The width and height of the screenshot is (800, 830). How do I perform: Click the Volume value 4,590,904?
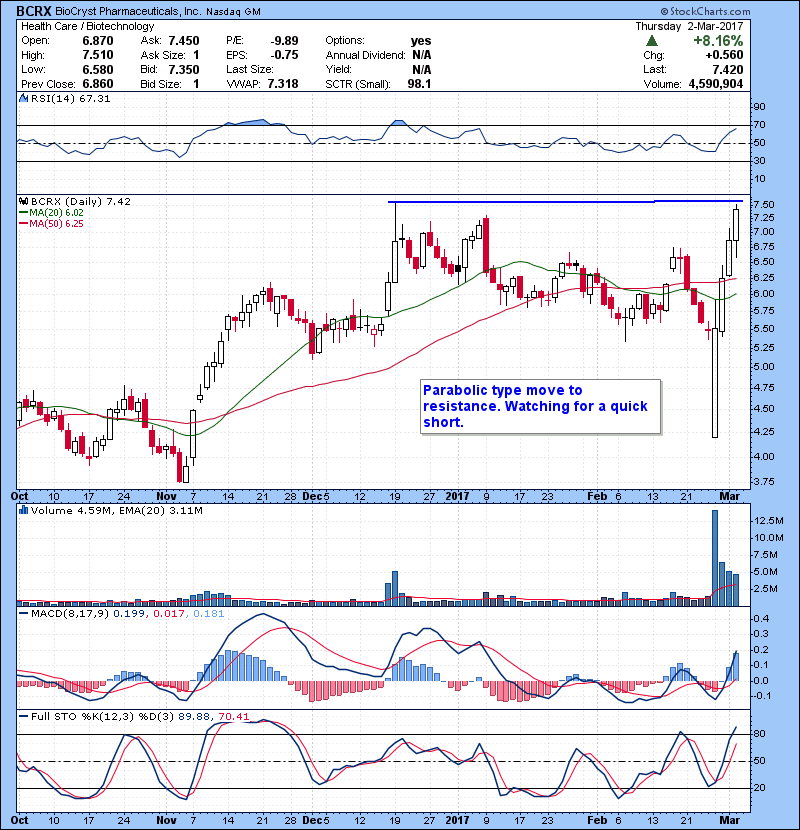tap(716, 84)
